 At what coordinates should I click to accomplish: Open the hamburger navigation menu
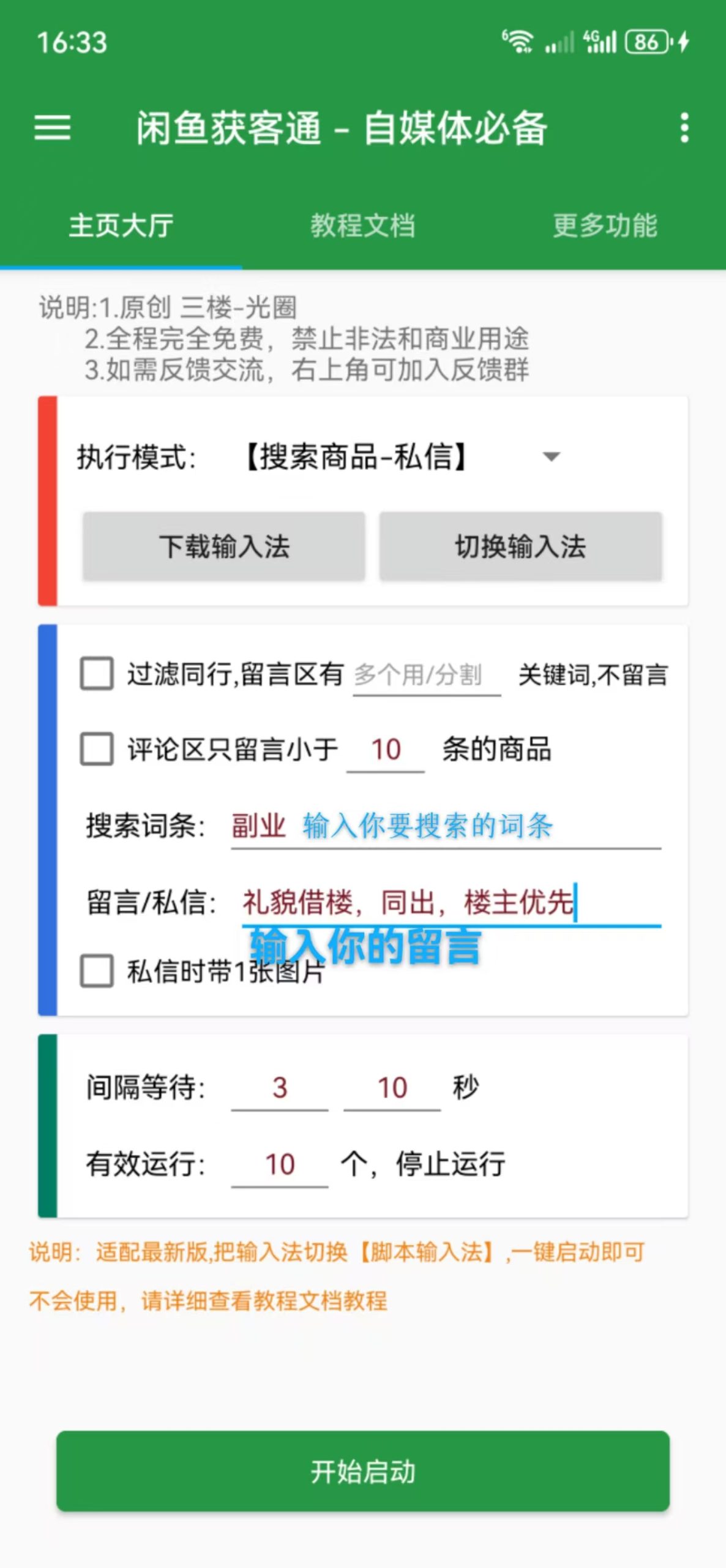pos(53,127)
